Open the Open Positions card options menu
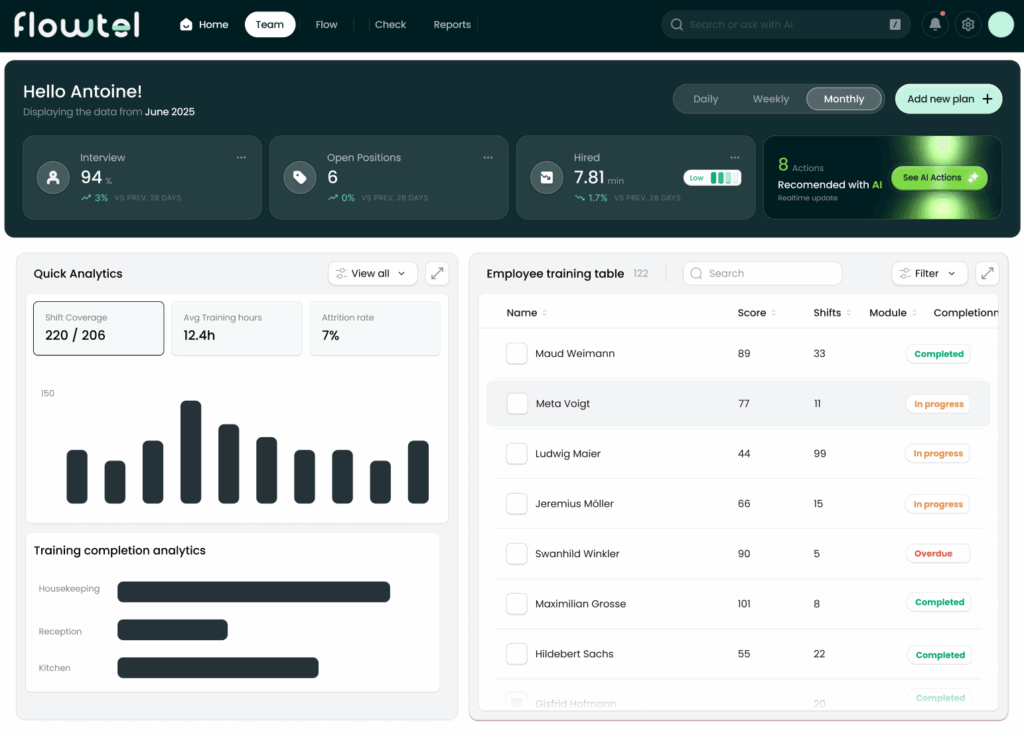 (x=488, y=158)
